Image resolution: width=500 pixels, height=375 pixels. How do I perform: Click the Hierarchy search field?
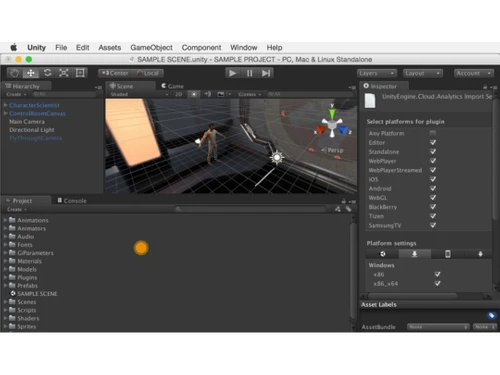click(64, 94)
